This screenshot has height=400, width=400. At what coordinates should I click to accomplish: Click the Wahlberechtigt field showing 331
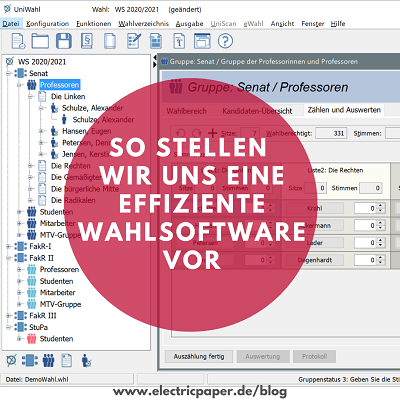click(331, 133)
